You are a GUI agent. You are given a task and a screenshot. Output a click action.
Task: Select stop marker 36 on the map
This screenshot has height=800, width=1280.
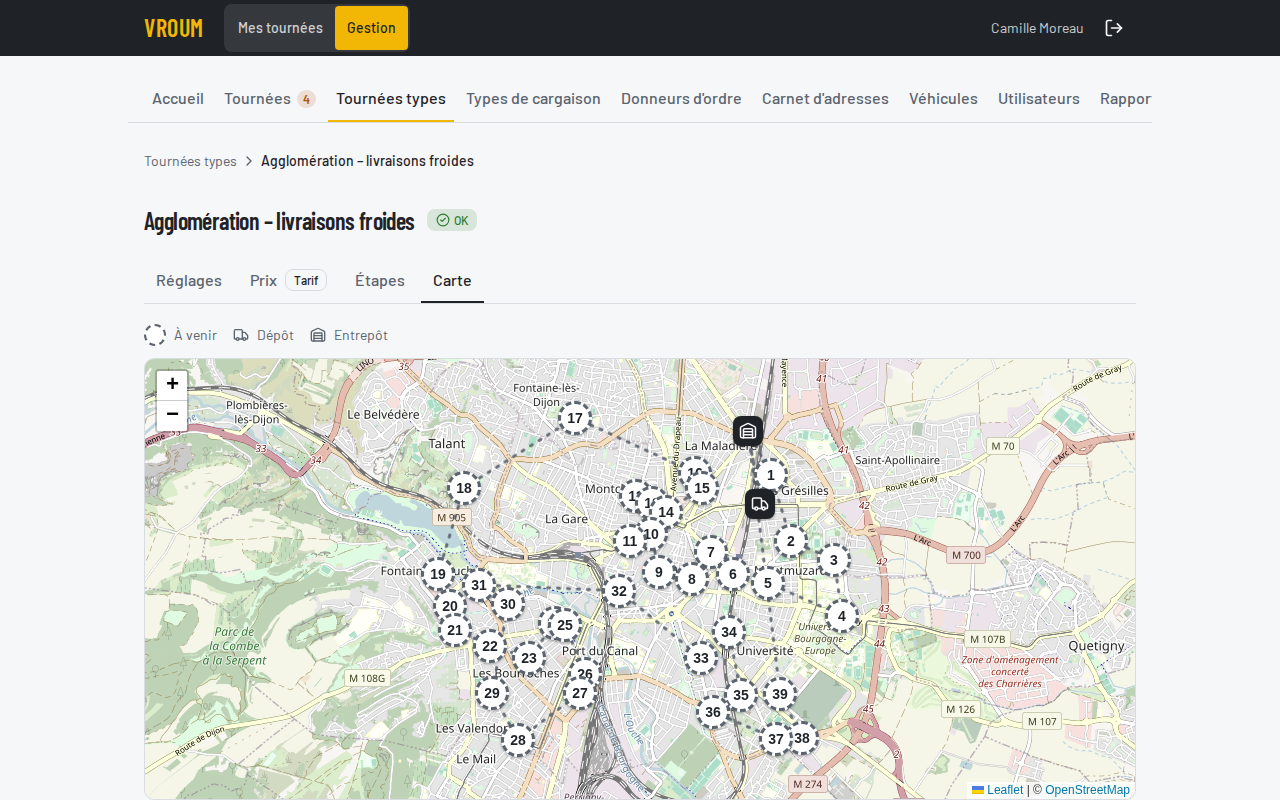tap(713, 712)
